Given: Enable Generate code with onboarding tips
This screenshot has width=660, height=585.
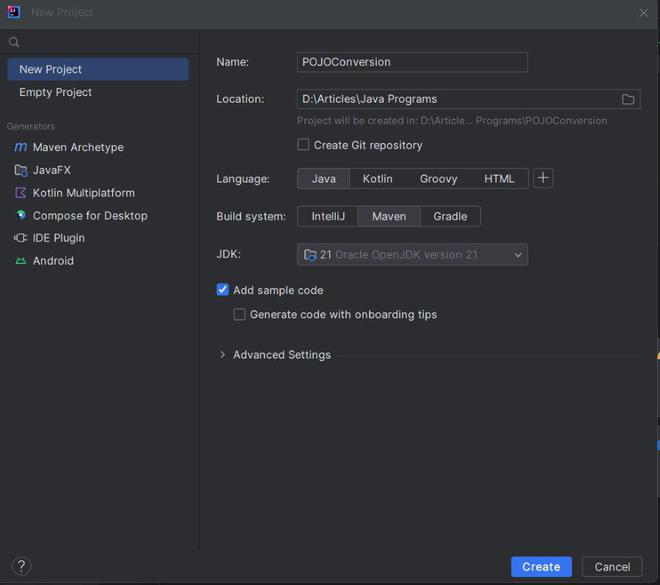Looking at the screenshot, I should point(240,314).
